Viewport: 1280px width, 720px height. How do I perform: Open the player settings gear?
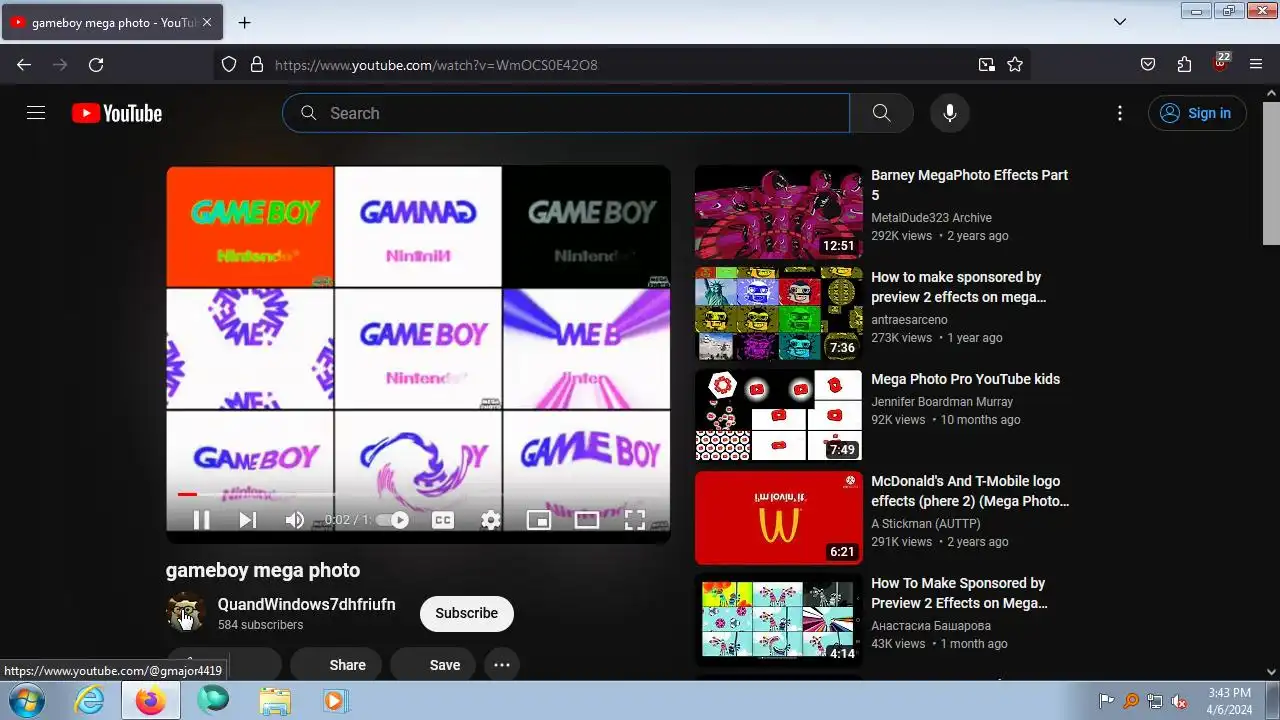pos(490,520)
